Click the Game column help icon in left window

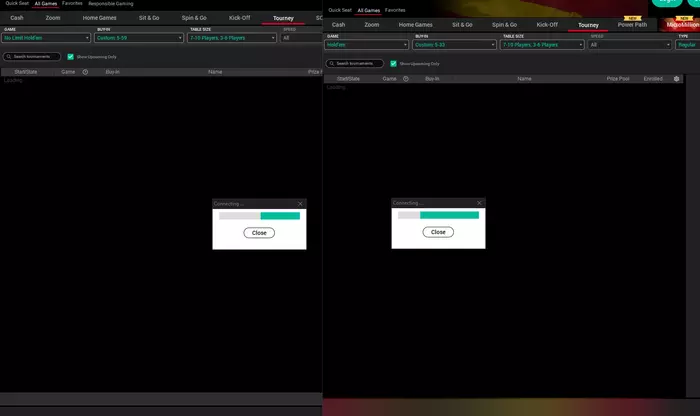click(85, 72)
